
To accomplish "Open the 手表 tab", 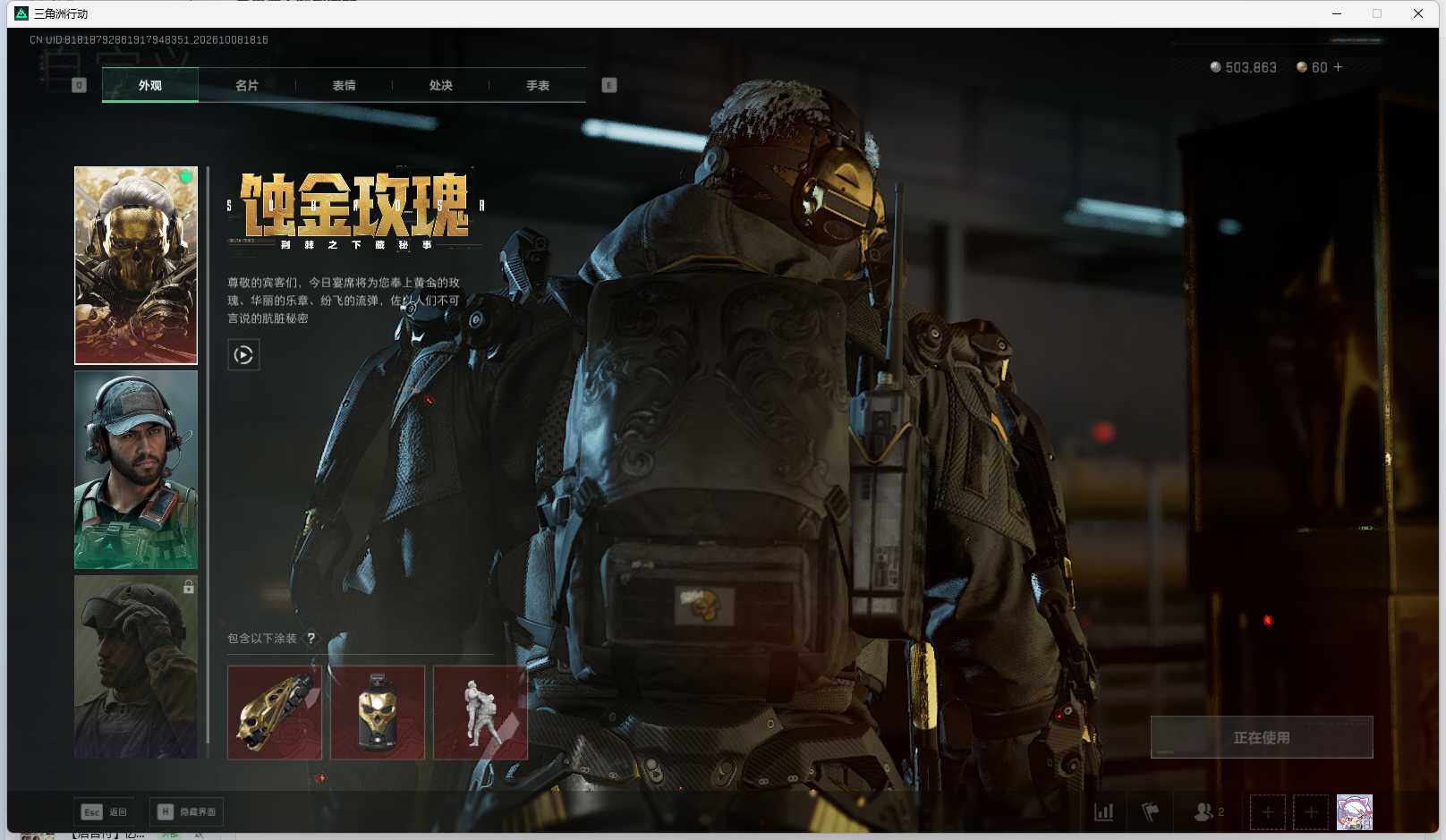I will pyautogui.click(x=537, y=85).
